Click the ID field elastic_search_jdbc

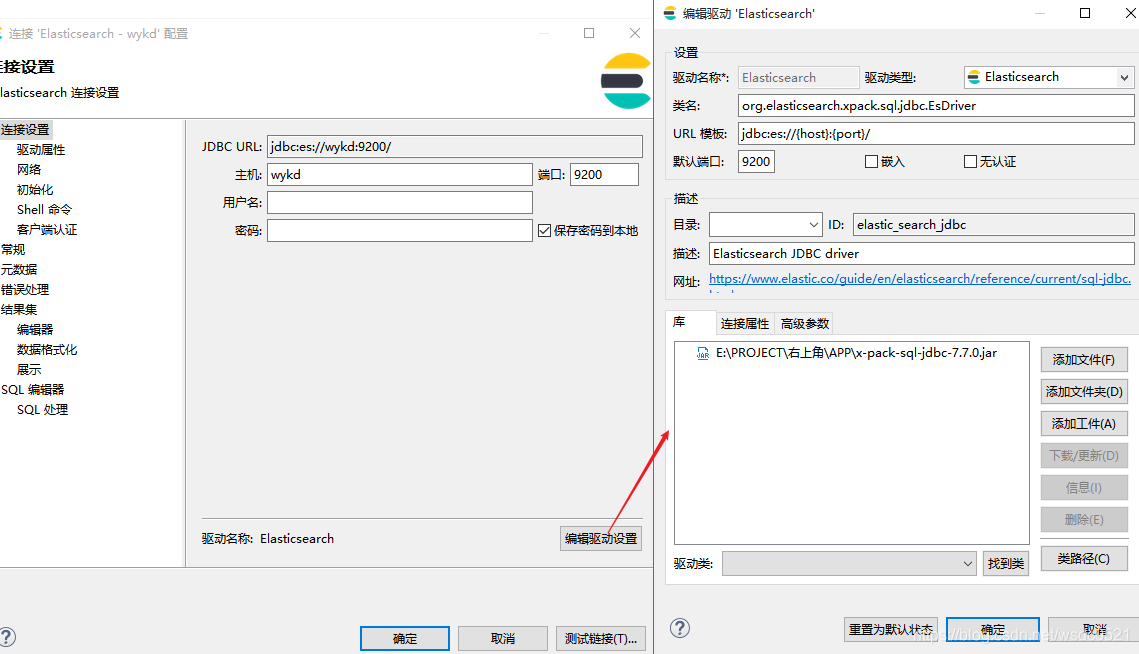click(x=993, y=225)
